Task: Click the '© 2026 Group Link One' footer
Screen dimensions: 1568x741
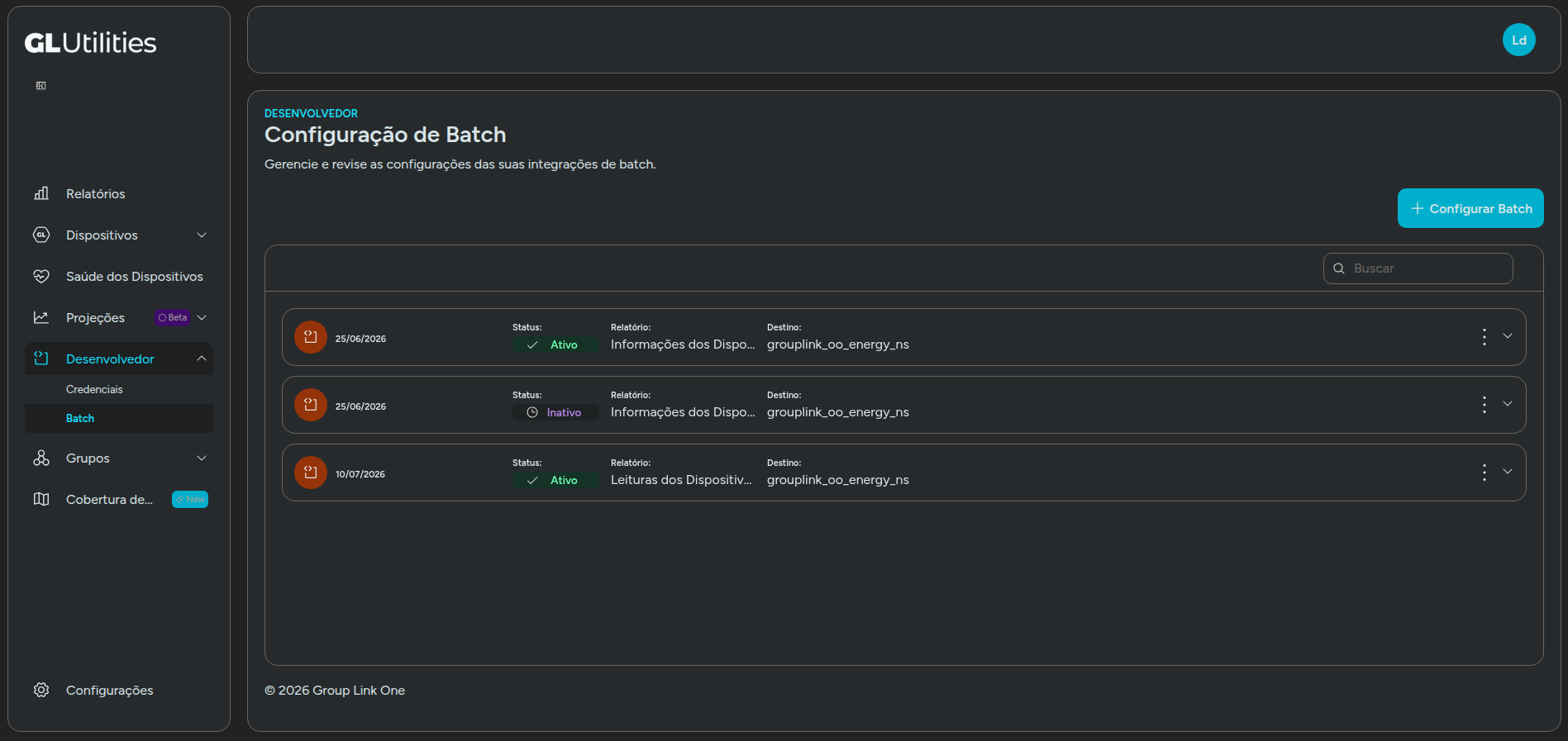Action: (x=335, y=690)
